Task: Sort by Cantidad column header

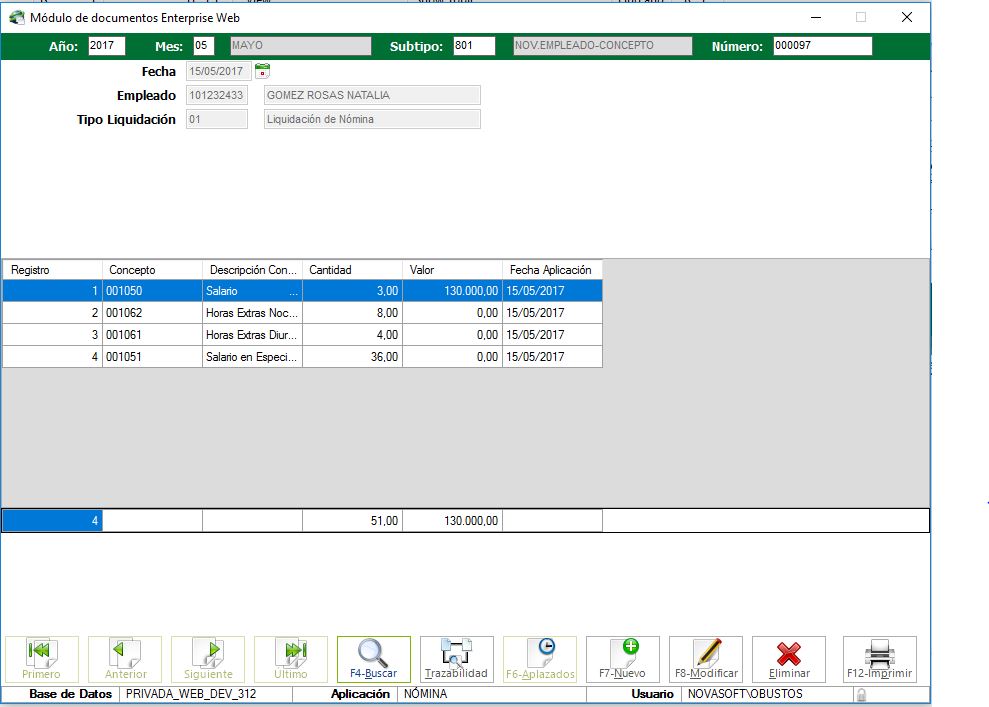Action: (352, 270)
